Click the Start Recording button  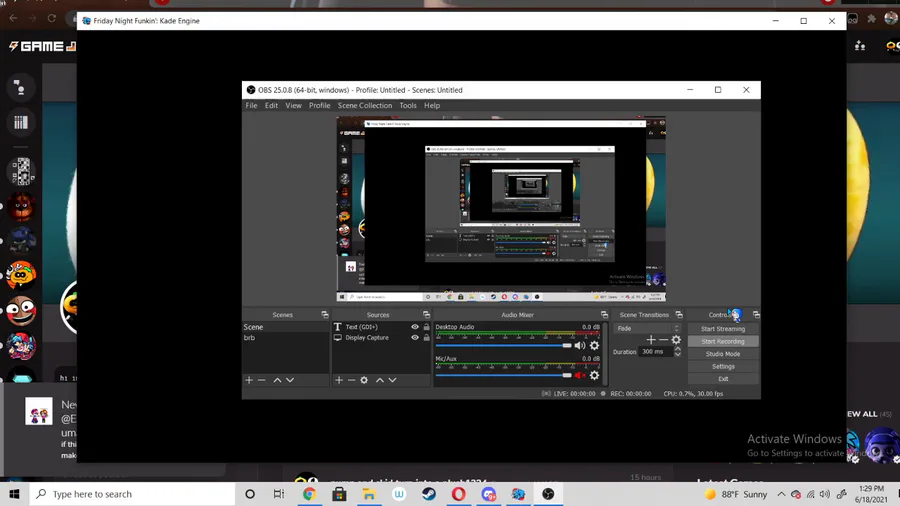[x=723, y=341]
